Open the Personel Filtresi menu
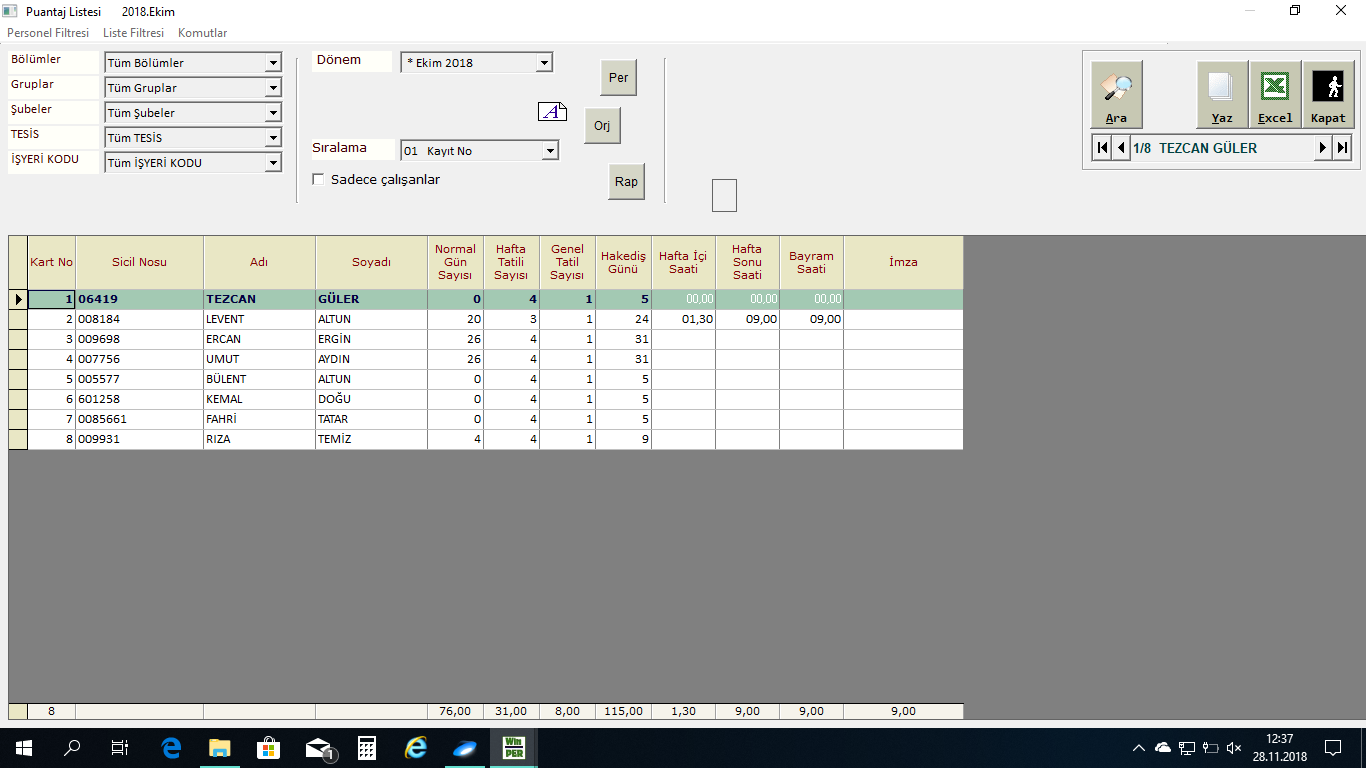The height and width of the screenshot is (768, 1366). click(x=48, y=33)
